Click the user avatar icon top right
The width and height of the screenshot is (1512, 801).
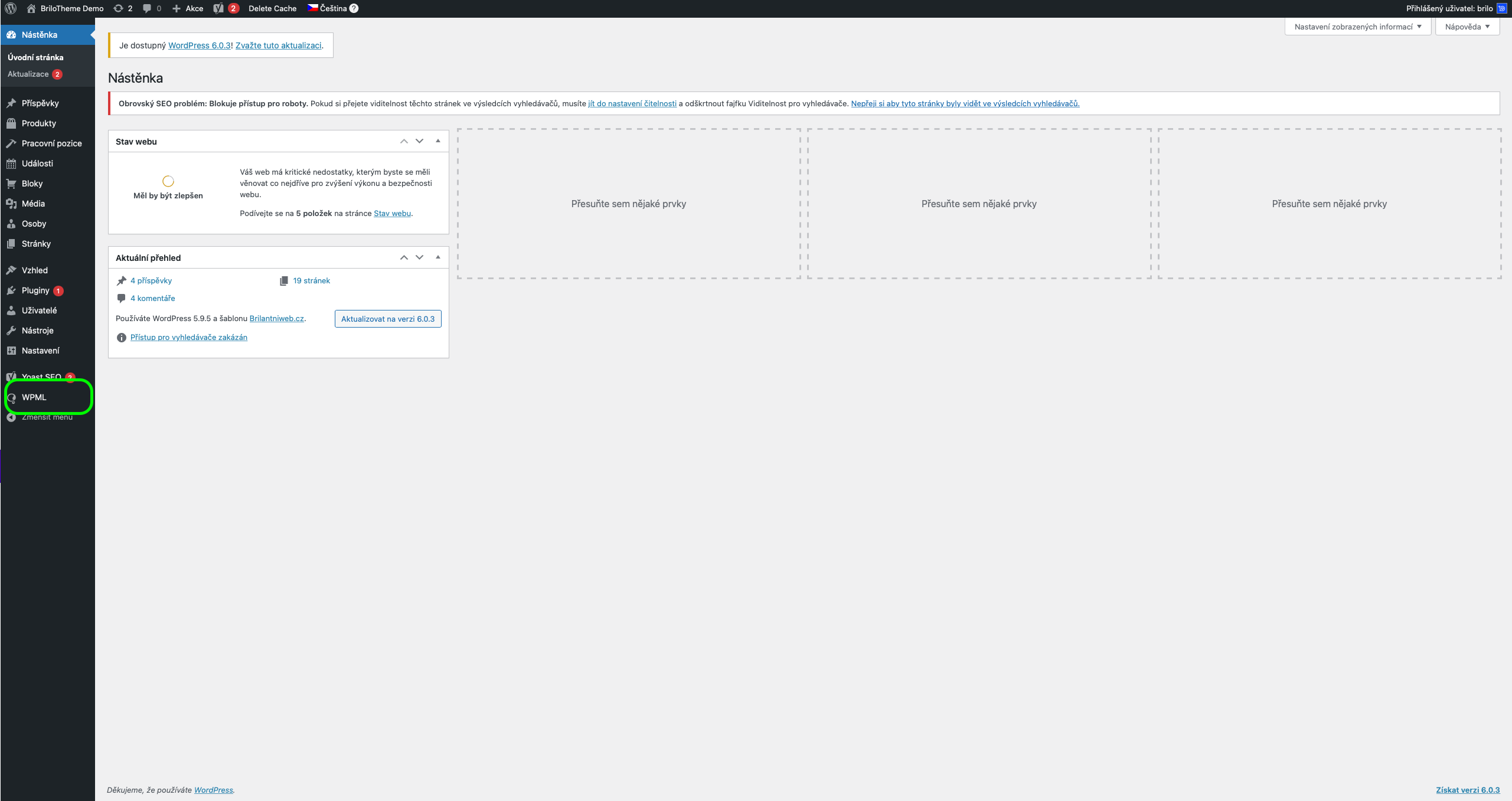(x=1501, y=8)
